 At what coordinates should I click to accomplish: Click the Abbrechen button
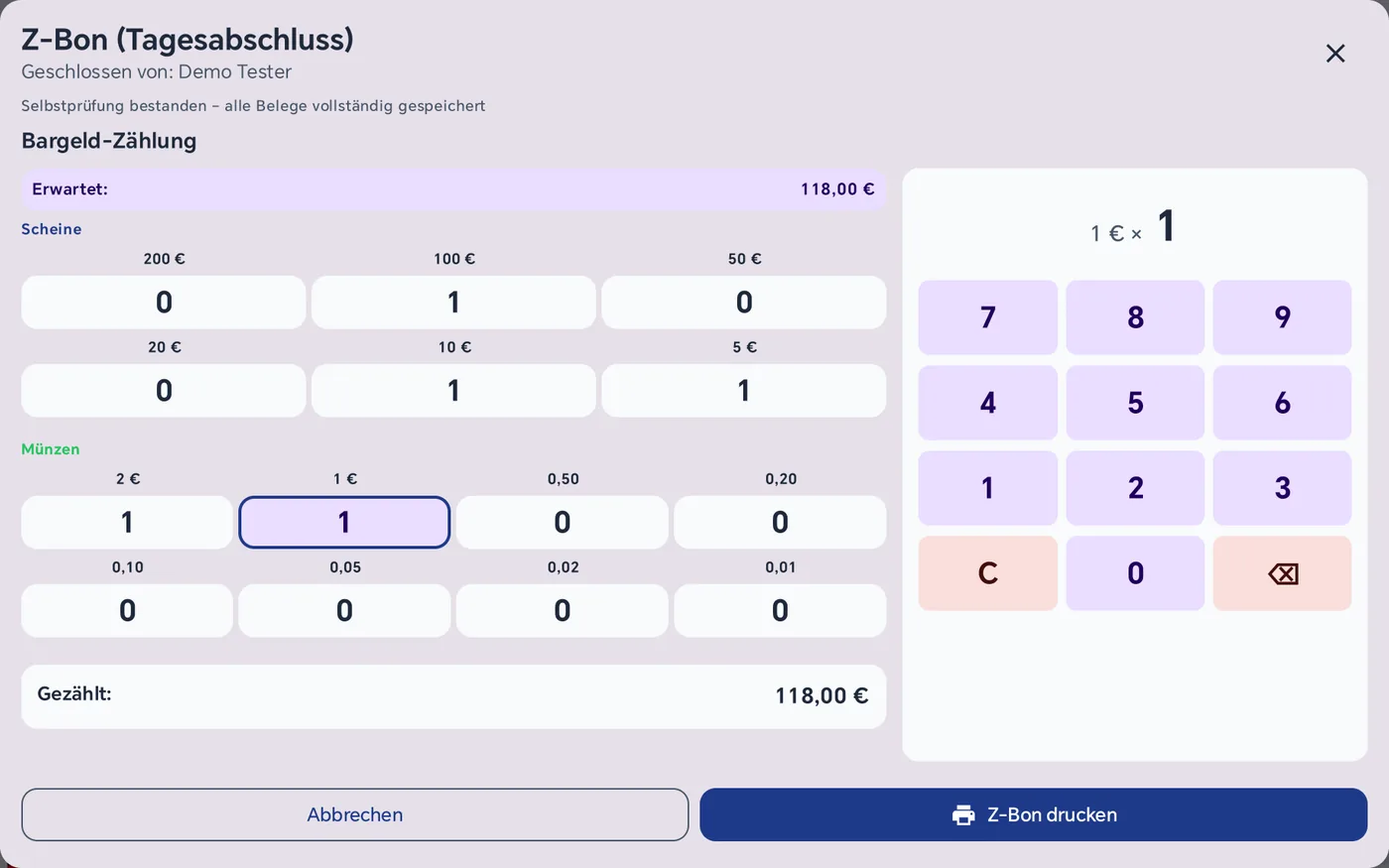coord(355,815)
